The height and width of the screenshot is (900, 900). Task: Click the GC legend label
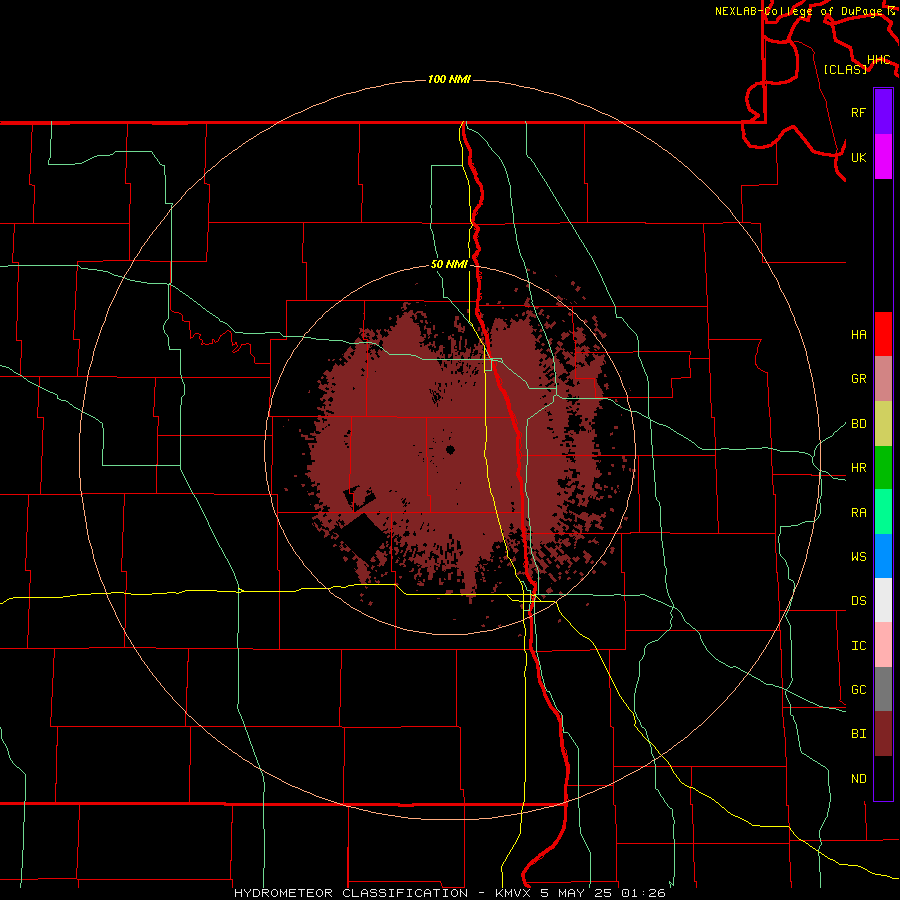pyautogui.click(x=858, y=690)
